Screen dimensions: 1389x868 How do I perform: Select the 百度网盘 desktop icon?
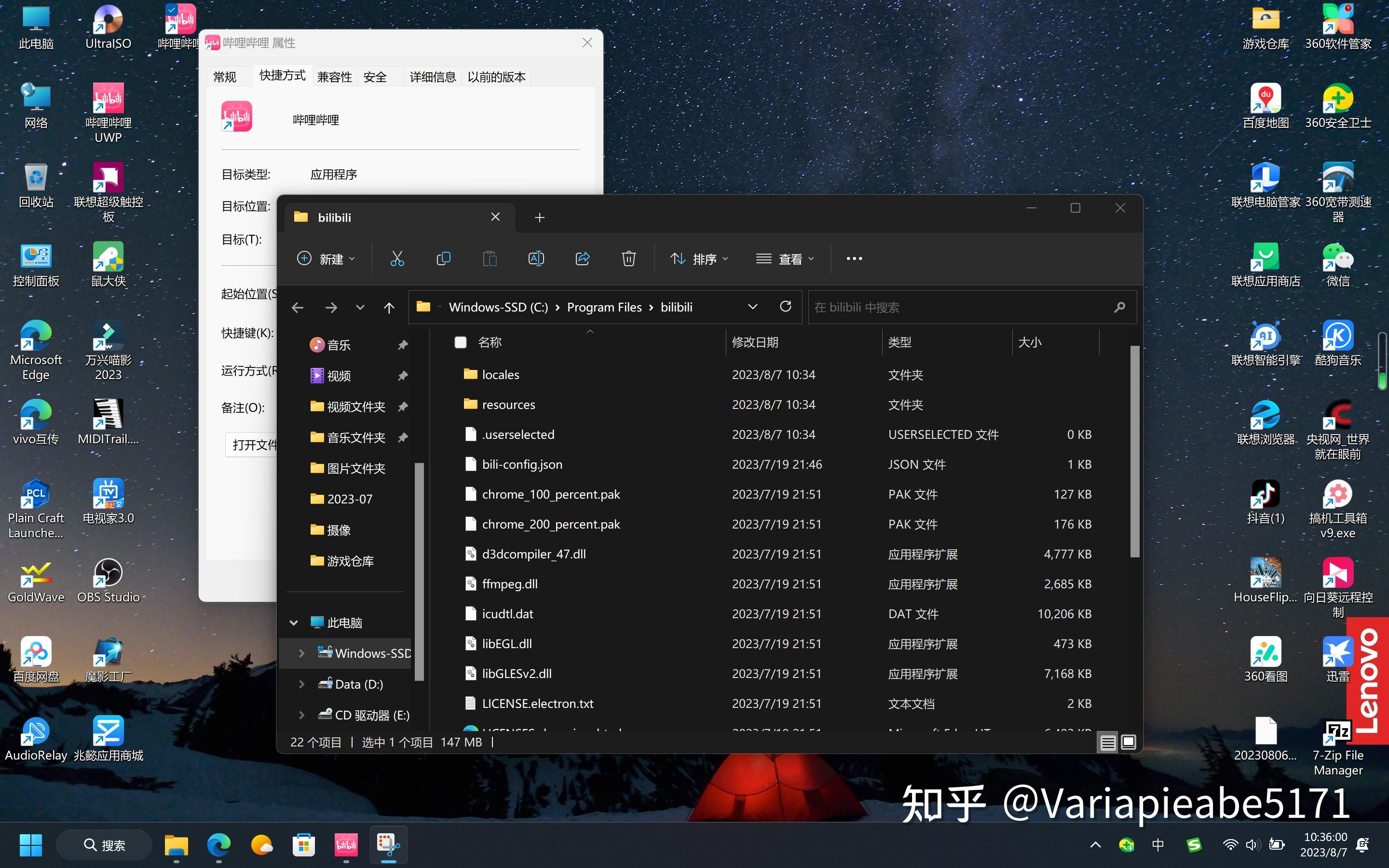pos(36,660)
